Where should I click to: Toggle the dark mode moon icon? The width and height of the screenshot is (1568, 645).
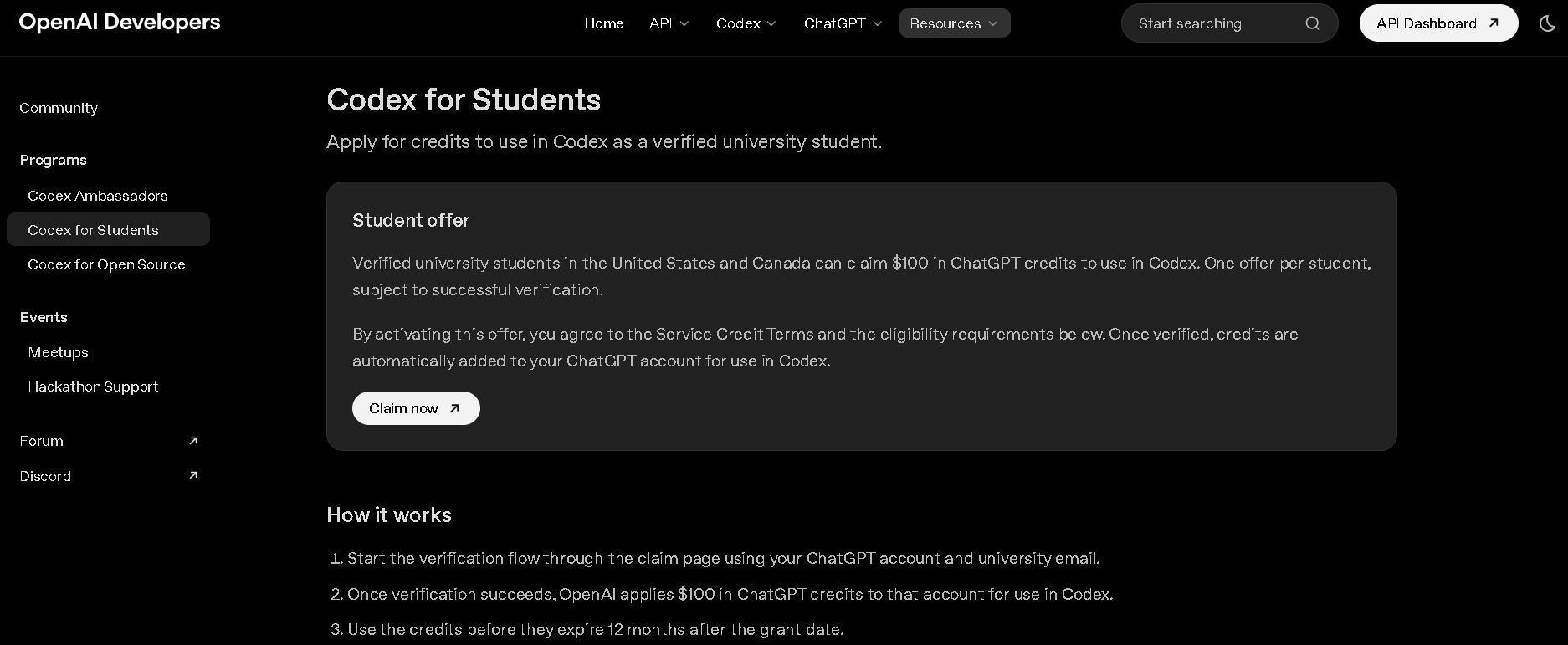[1547, 23]
